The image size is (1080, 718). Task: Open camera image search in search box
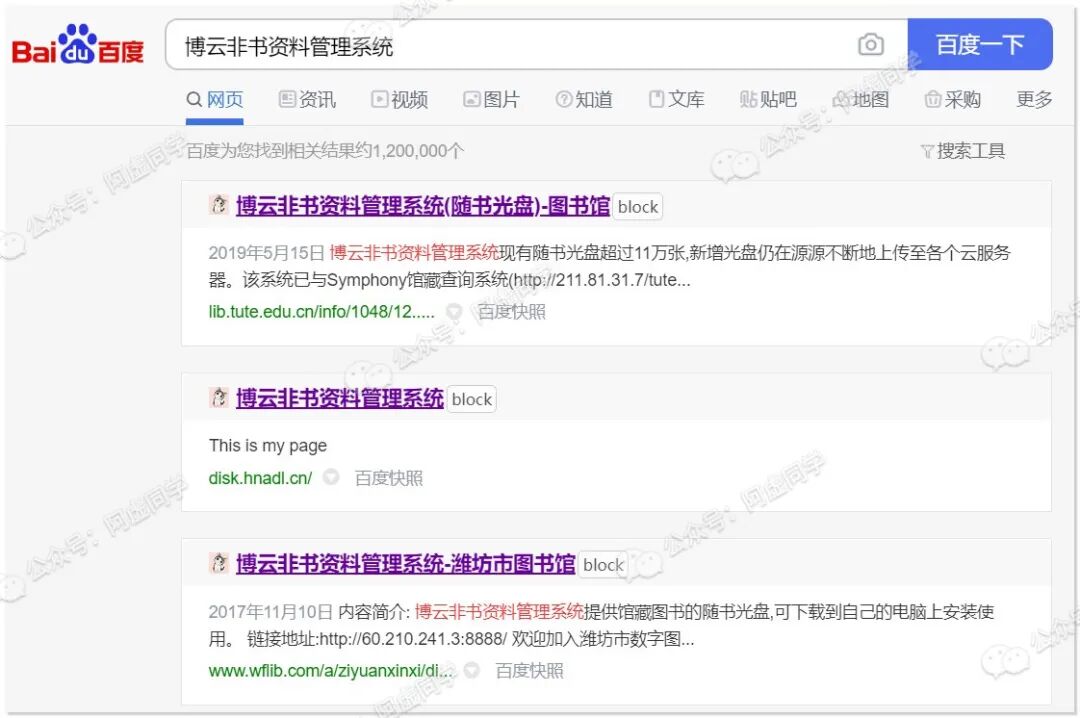tap(871, 45)
